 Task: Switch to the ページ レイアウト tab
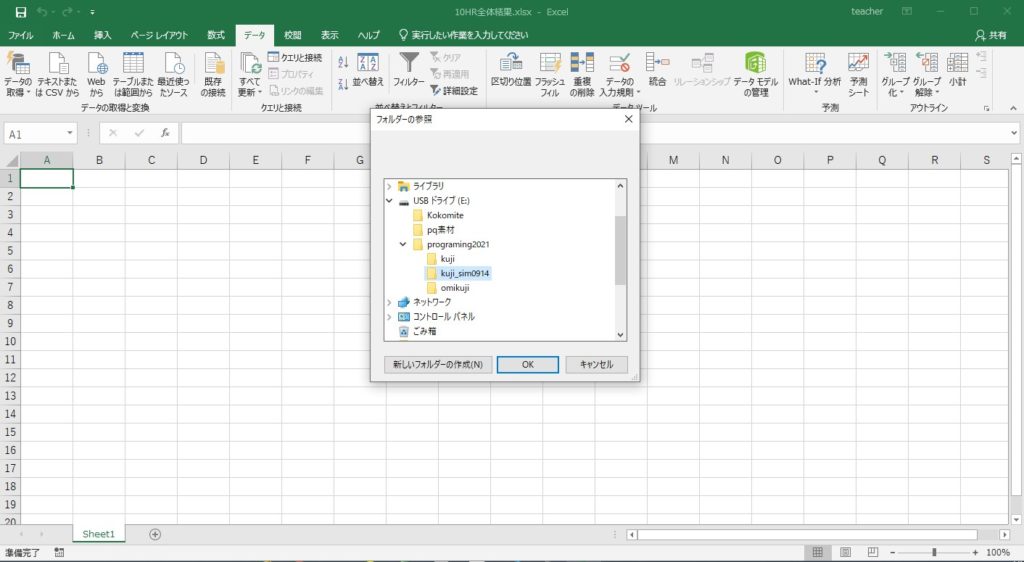pos(159,35)
